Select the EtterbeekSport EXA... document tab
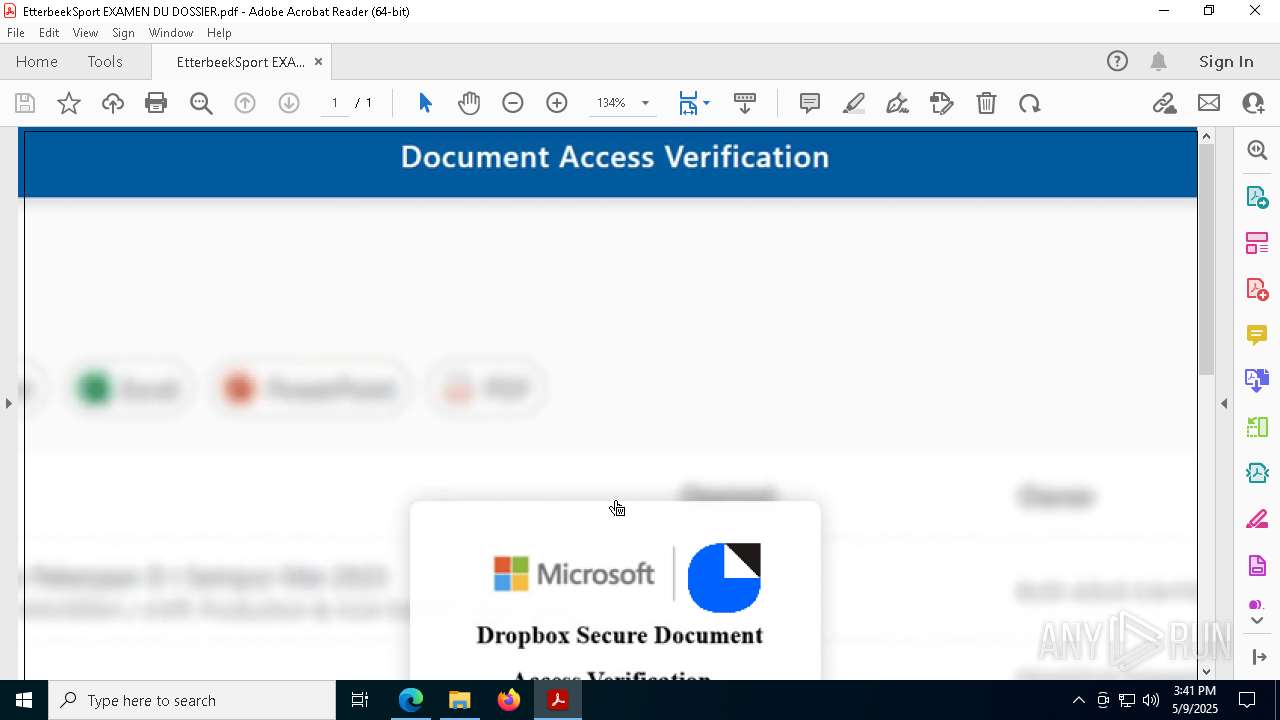Screen dimensions: 1280x720 240,62
